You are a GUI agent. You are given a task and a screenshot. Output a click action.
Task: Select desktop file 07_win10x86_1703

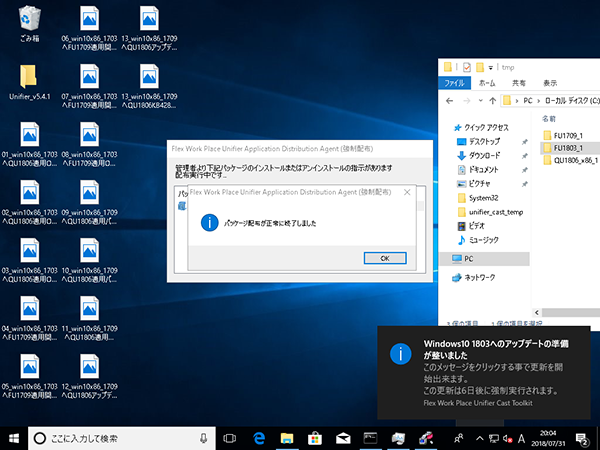pyautogui.click(x=89, y=86)
